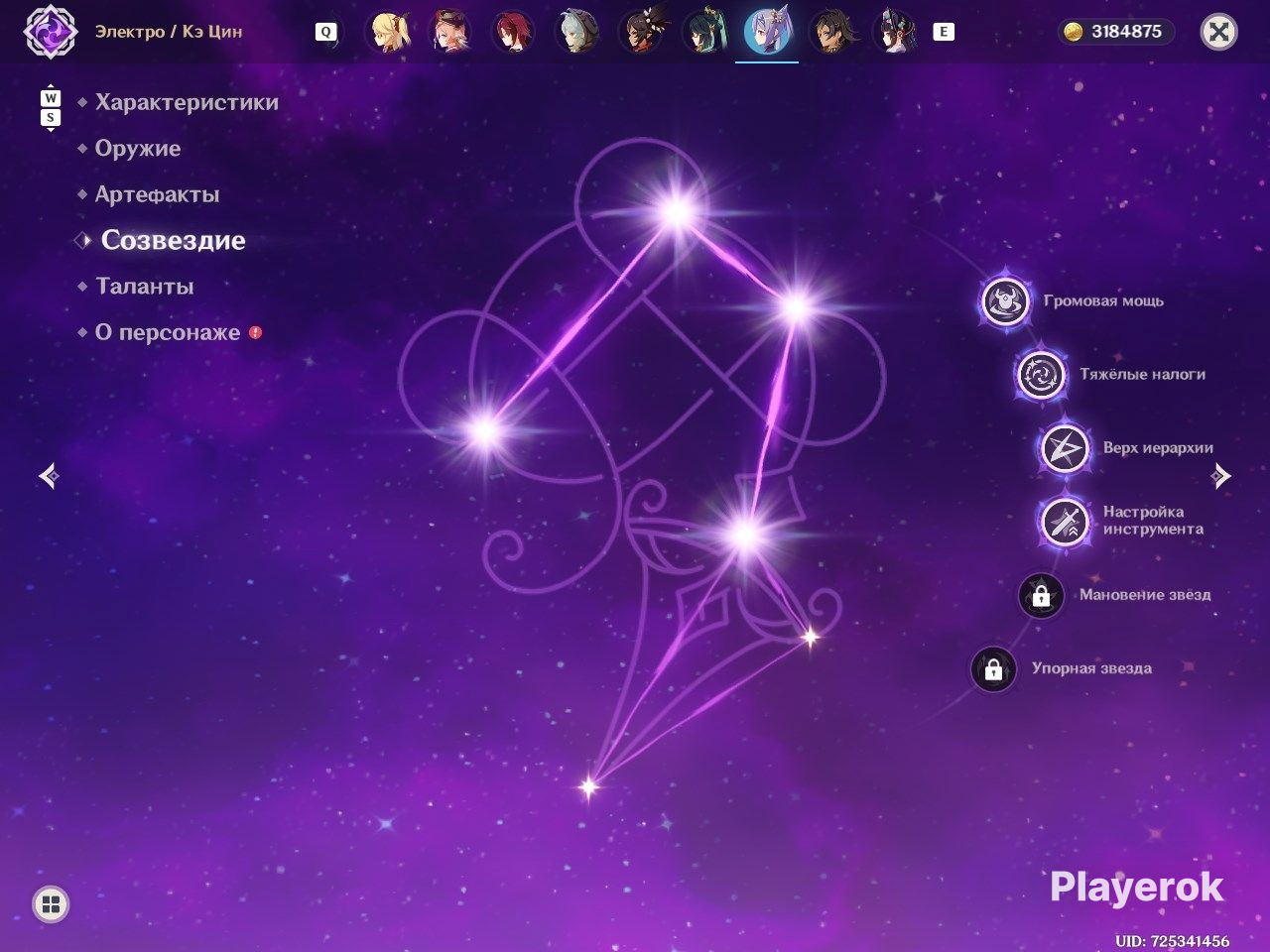Click the Верх иерархии label text
Image resolution: width=1270 pixels, height=952 pixels.
click(x=1158, y=448)
